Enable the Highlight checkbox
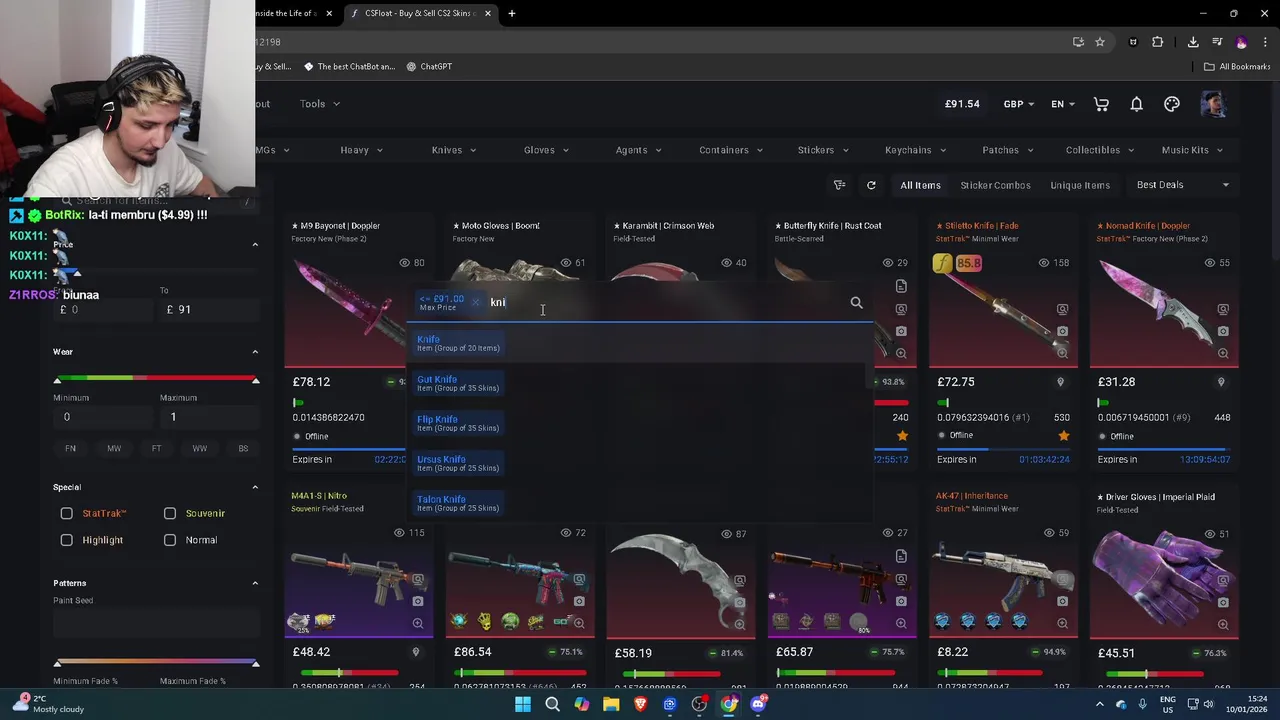The width and height of the screenshot is (1280, 720). click(x=66, y=540)
